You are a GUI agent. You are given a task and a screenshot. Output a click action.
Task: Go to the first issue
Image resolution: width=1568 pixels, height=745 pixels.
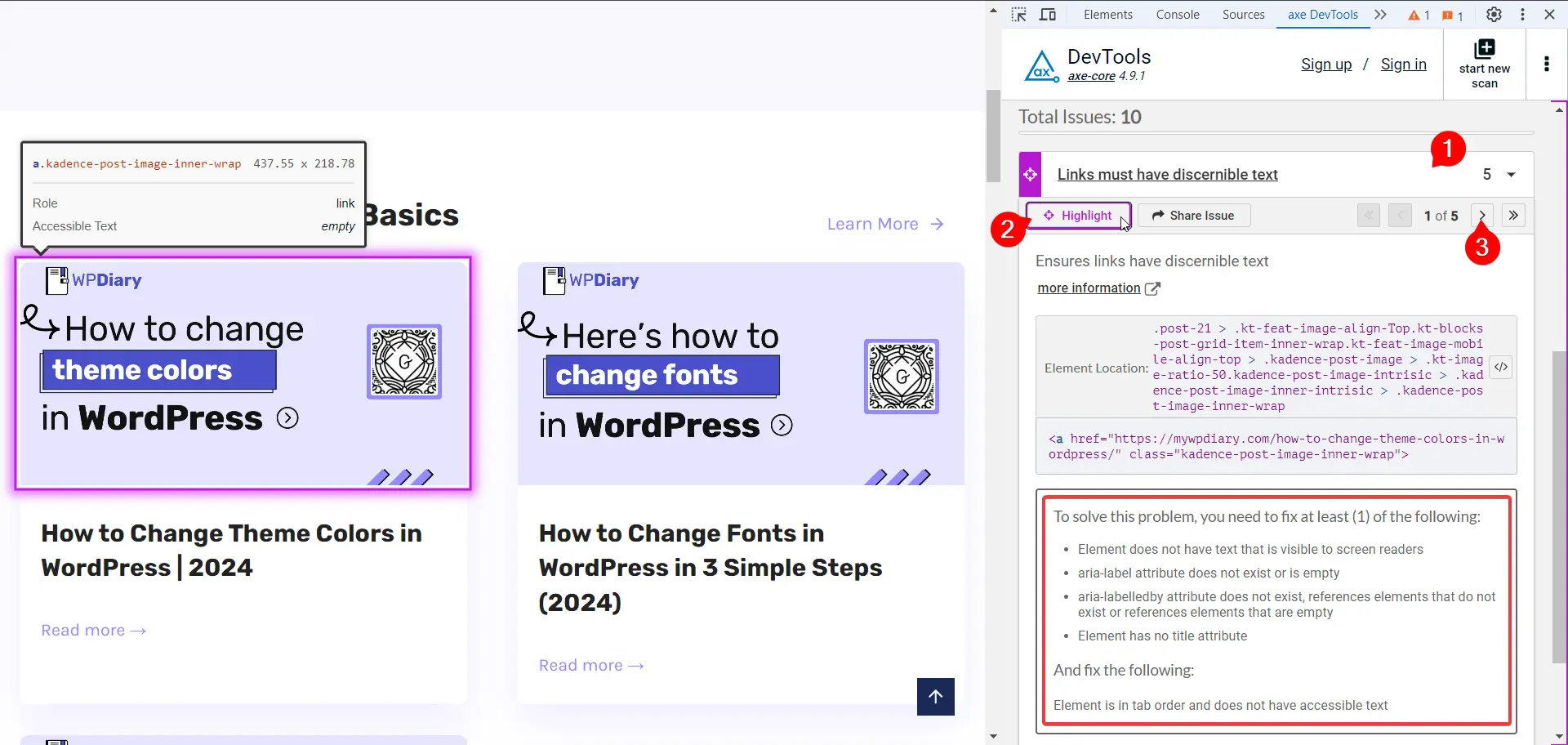click(x=1368, y=216)
